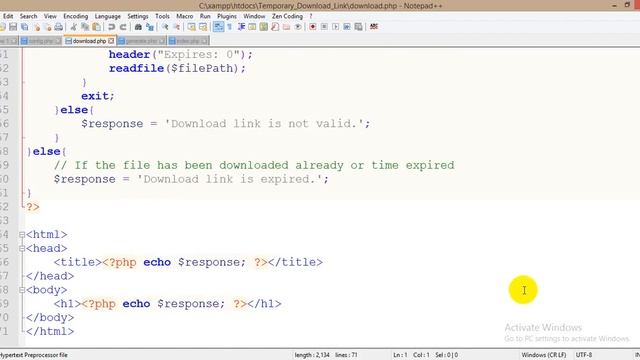Open the Language menu
This screenshot has height=360, width=640.
[108, 16]
